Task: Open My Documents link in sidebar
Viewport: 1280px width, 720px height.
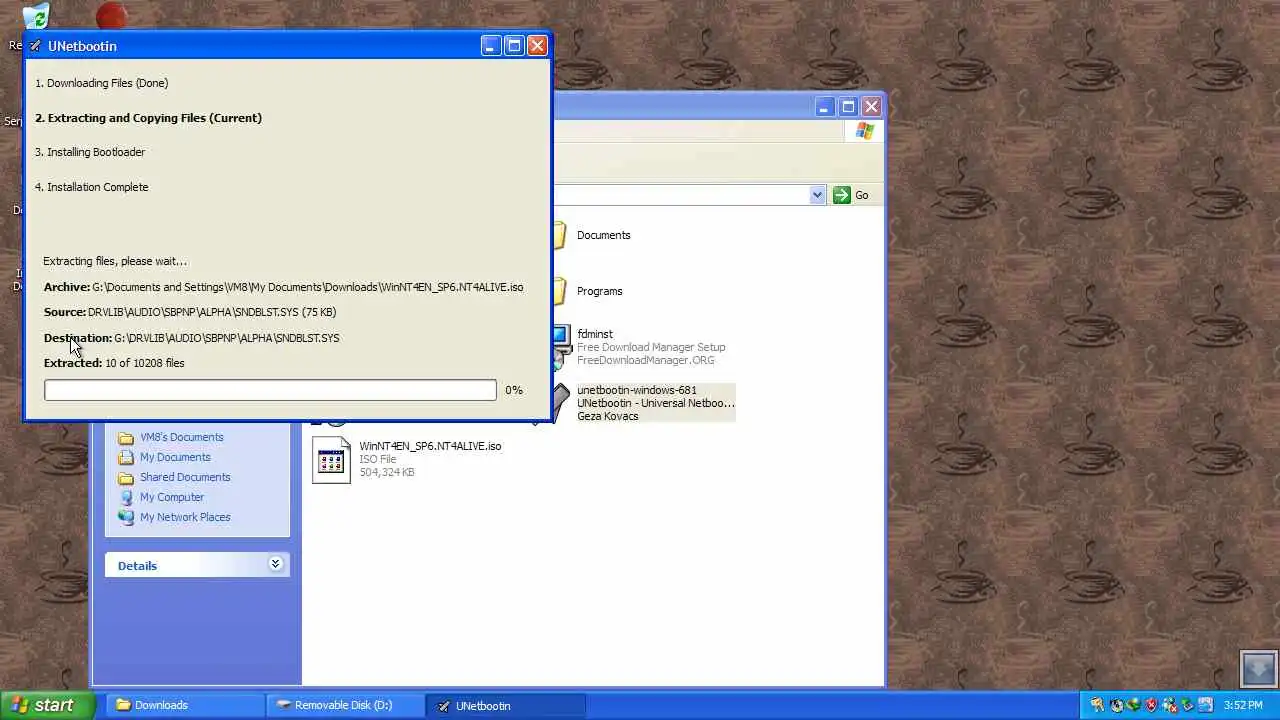Action: [175, 457]
